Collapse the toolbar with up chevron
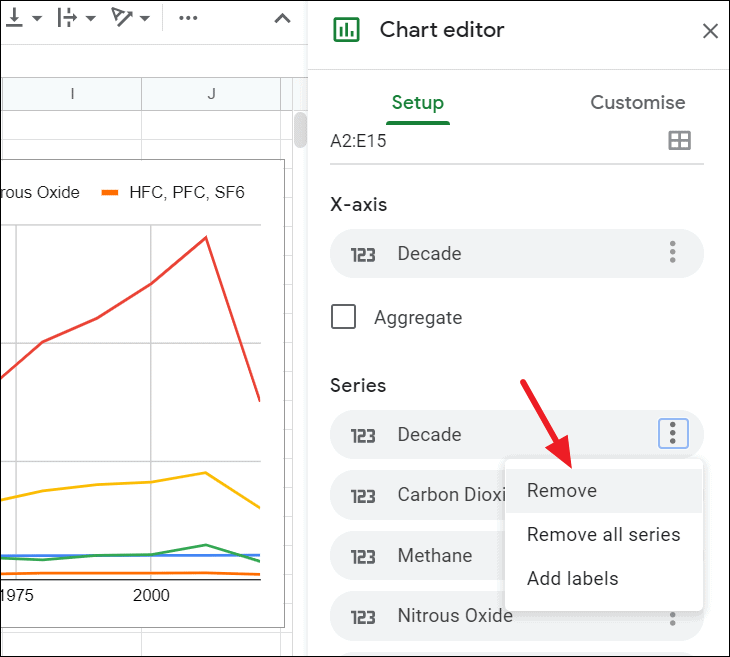 (282, 19)
